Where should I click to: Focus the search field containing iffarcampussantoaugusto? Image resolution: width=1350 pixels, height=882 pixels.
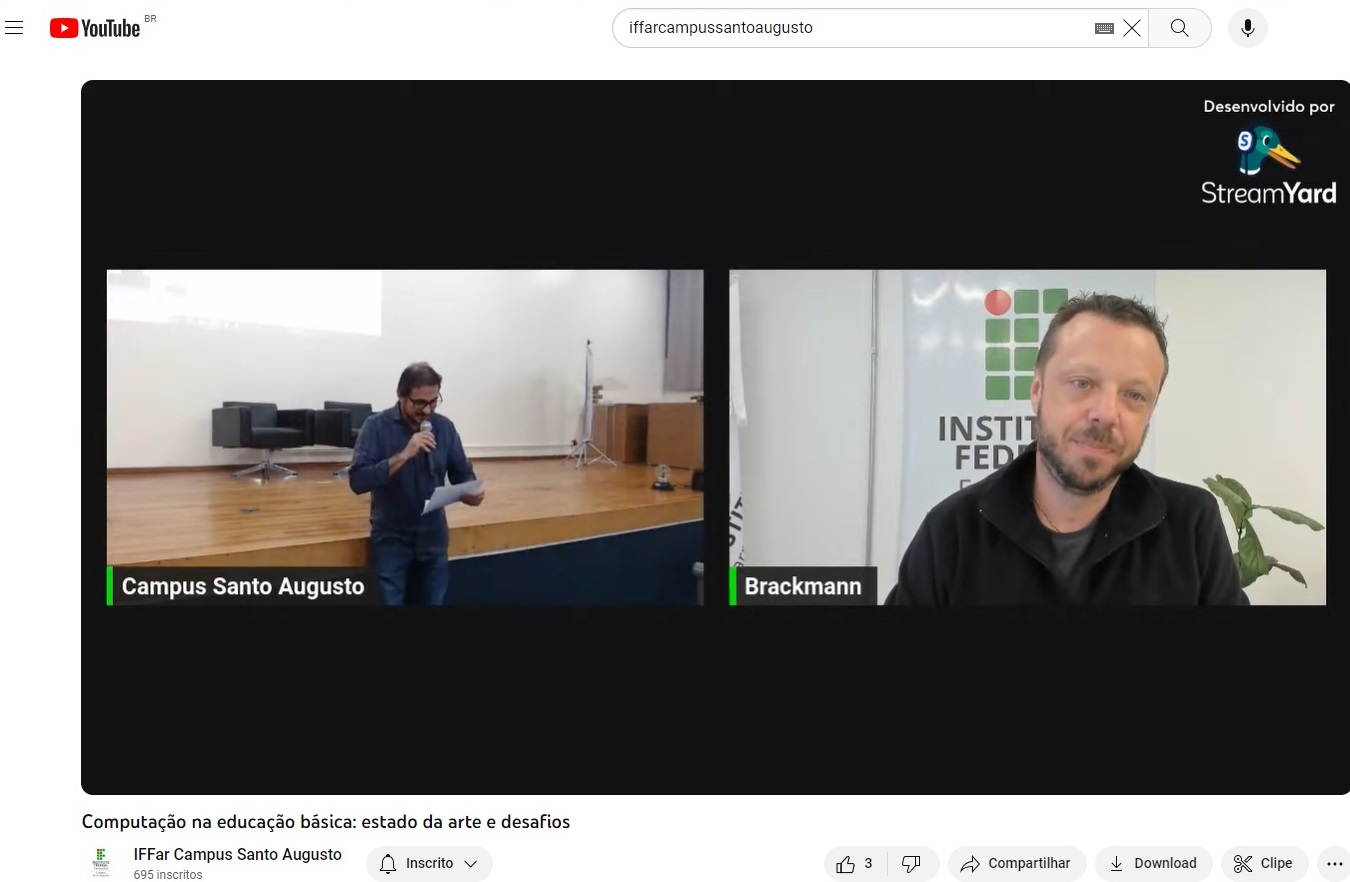tap(850, 28)
